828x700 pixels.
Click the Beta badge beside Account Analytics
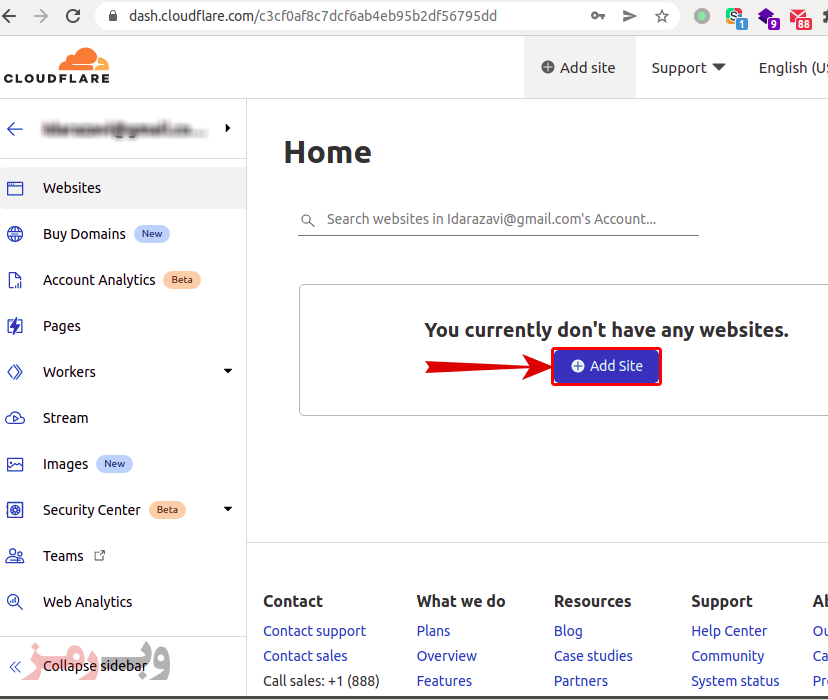(x=182, y=280)
